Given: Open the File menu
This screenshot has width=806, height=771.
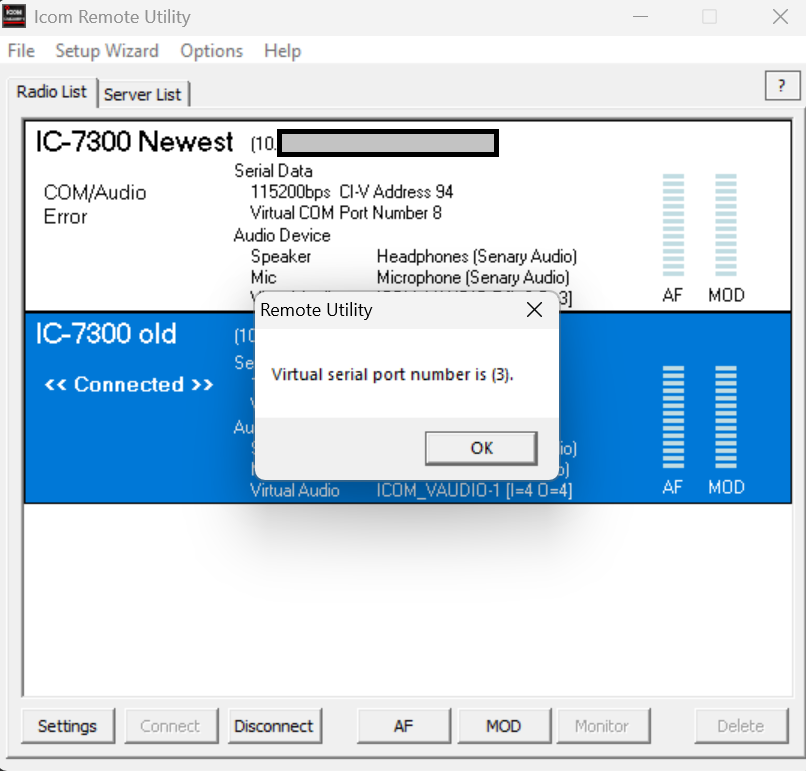Looking at the screenshot, I should pyautogui.click(x=20, y=51).
